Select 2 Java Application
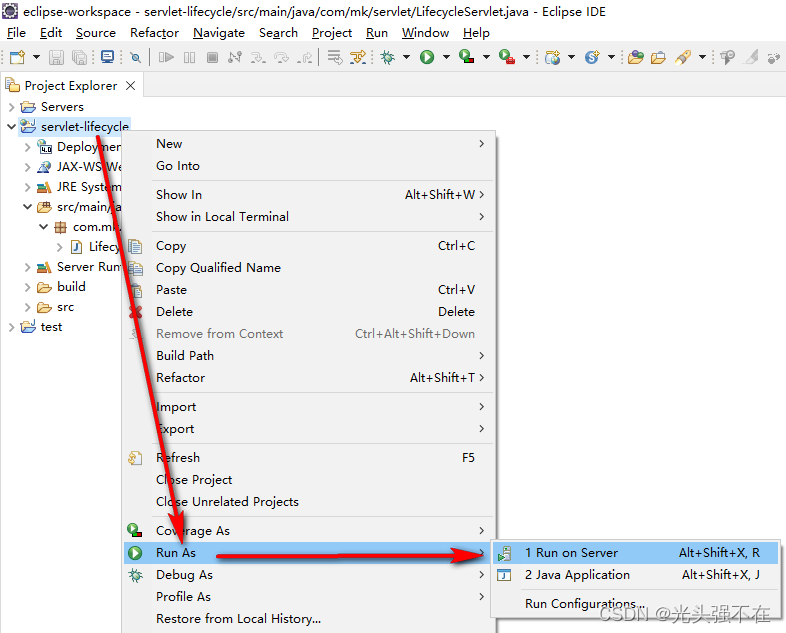Screen dimensions: 786x633 click(636, 575)
